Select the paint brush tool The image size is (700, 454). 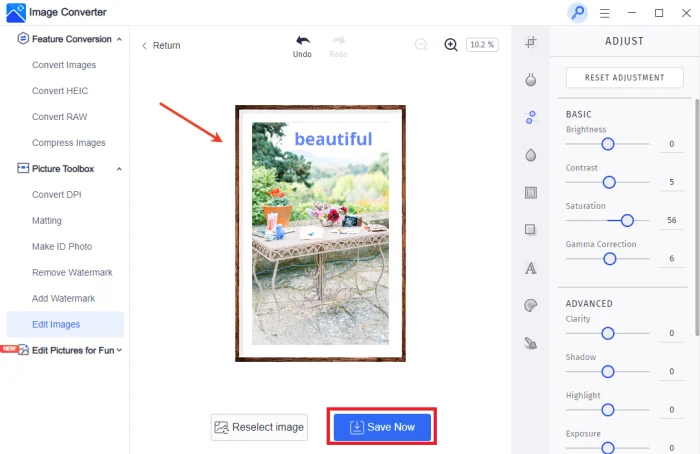pyautogui.click(x=531, y=343)
